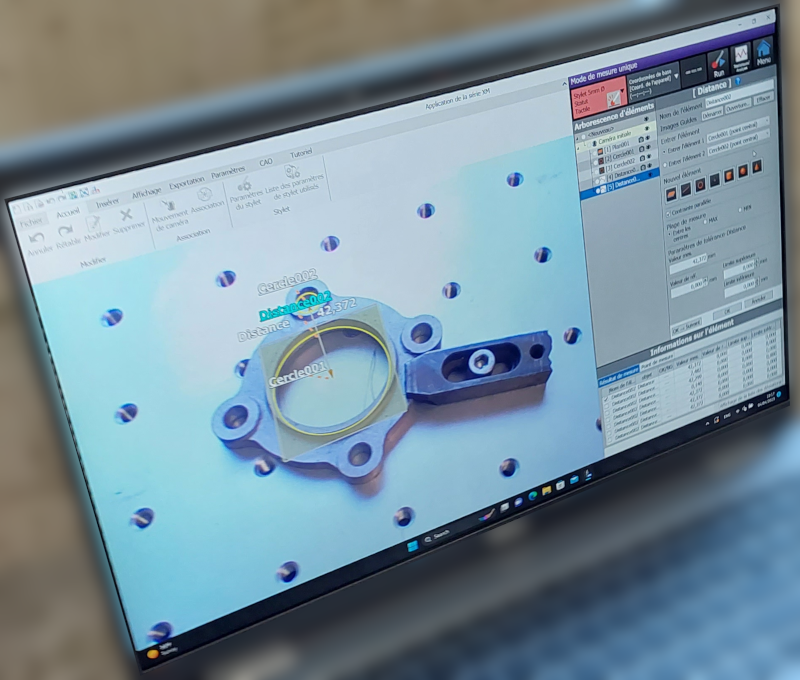800x680 pixels.
Task: Click the Ouverture button
Action: click(x=738, y=107)
